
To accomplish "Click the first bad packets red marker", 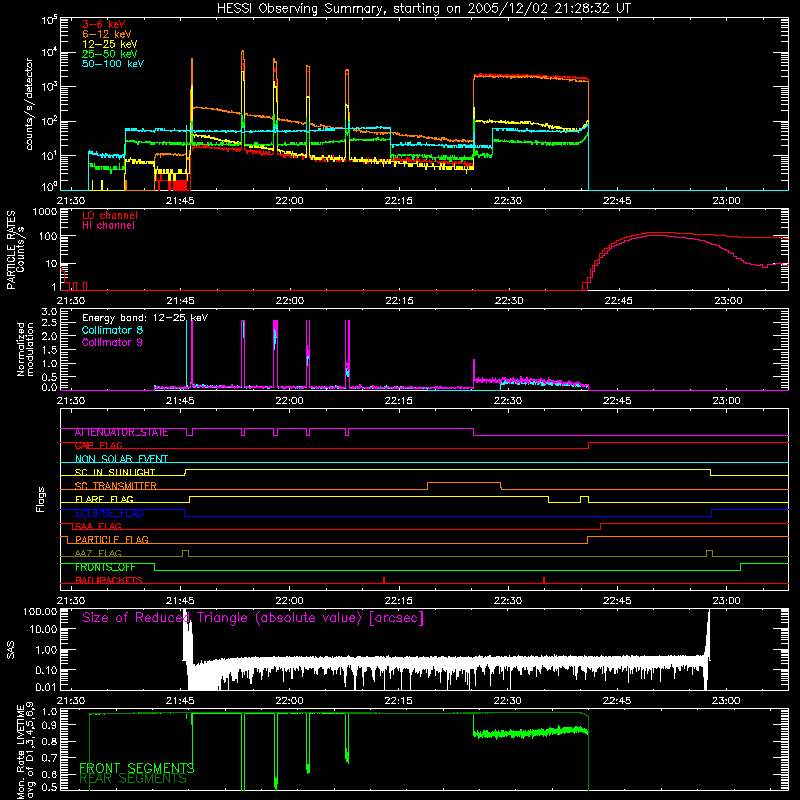I will coord(384,580).
